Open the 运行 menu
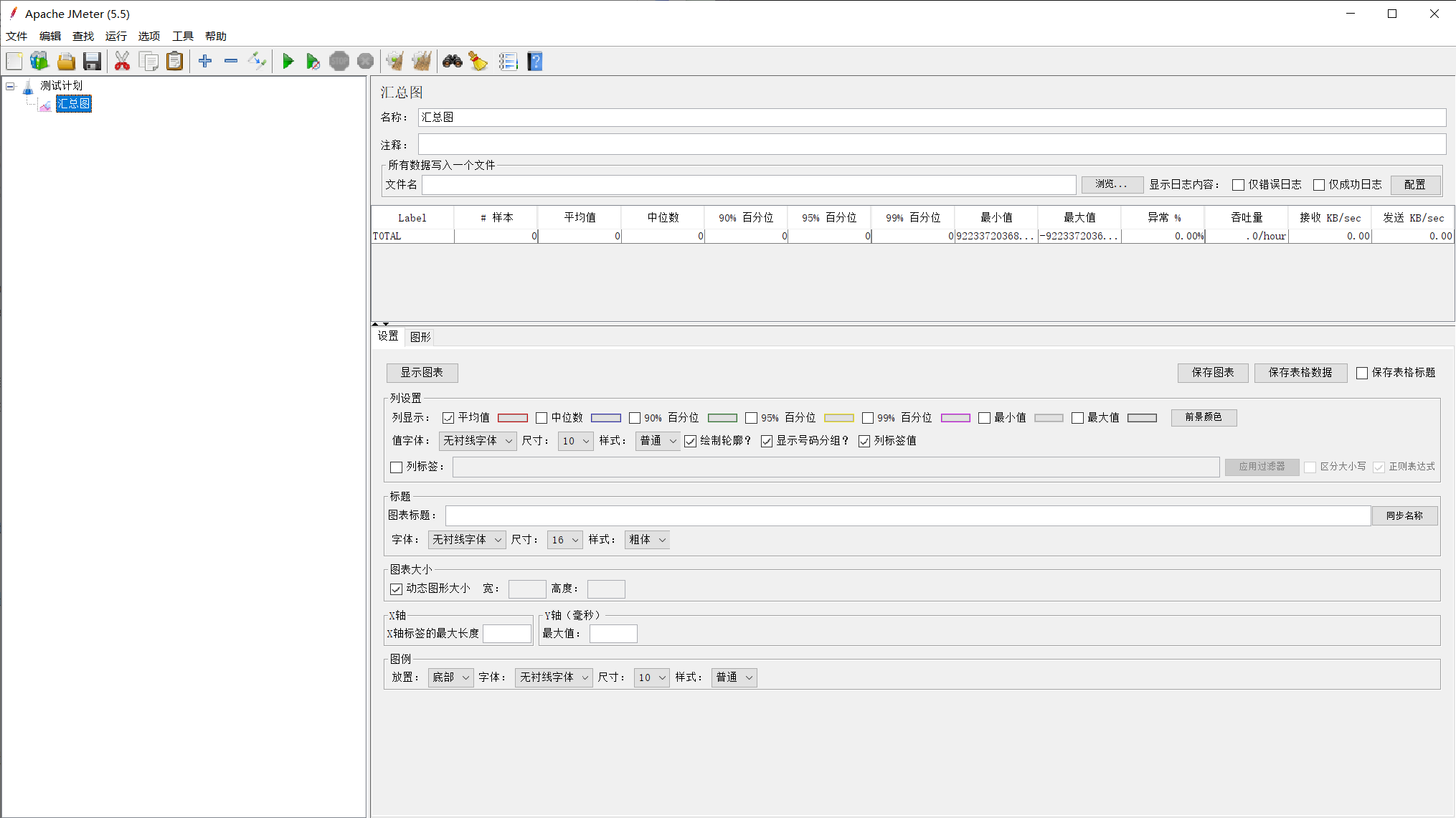1456x818 pixels. coord(115,36)
